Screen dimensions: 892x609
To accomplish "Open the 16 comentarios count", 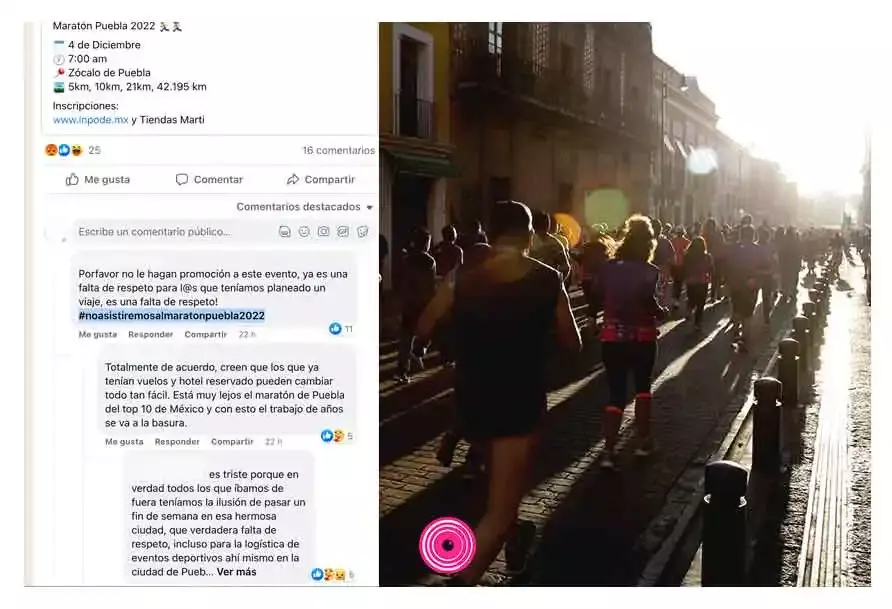I will click(338, 151).
